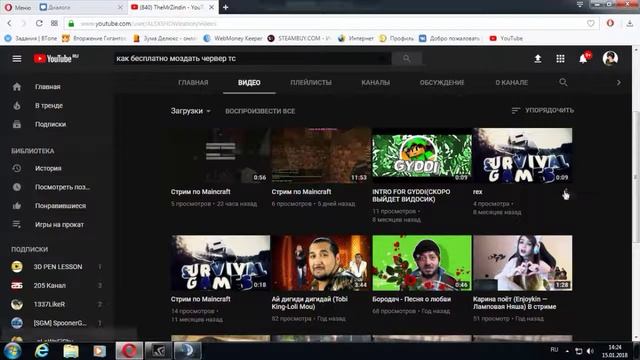Open the YouTube hamburger guide menu
Screen dimensions: 640x360
pos(17,59)
